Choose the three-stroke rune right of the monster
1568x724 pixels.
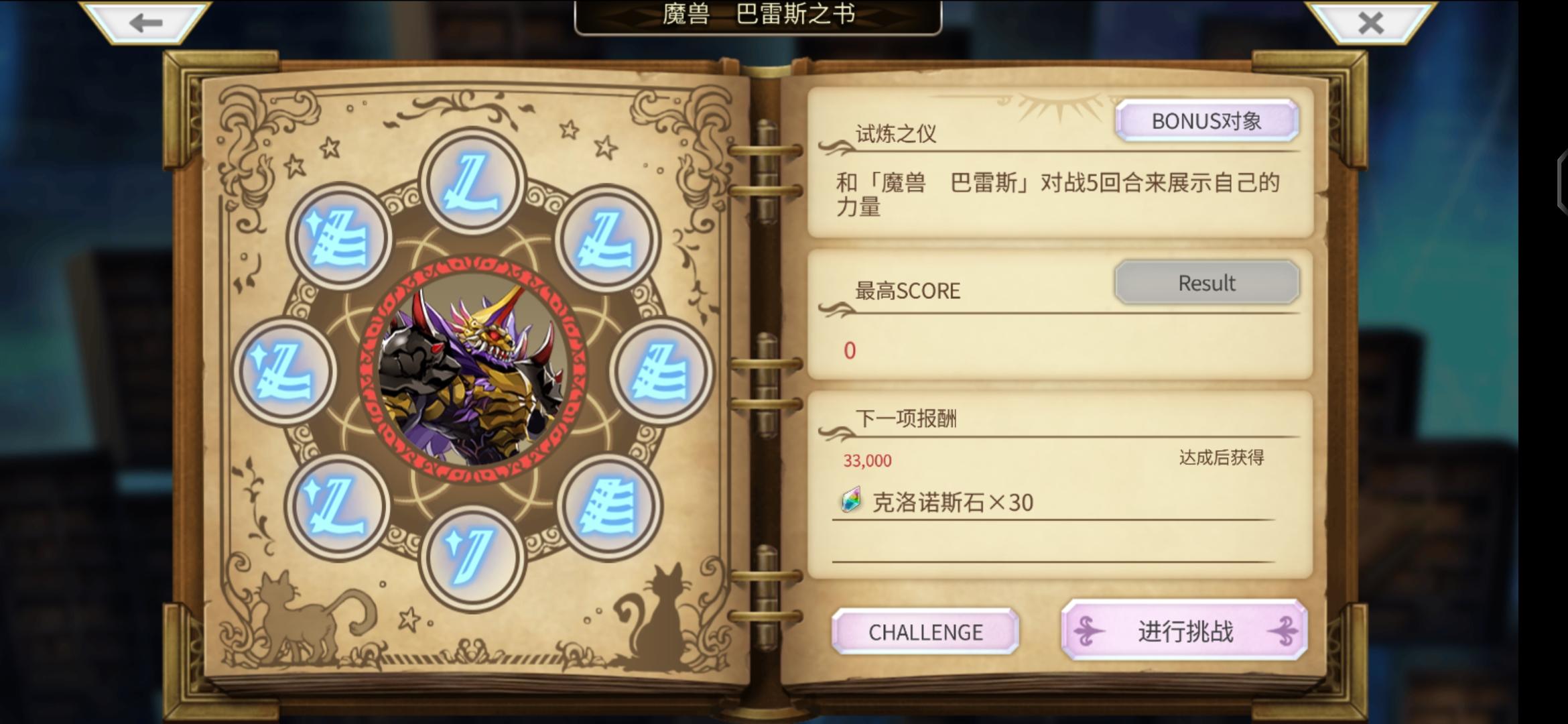[661, 371]
